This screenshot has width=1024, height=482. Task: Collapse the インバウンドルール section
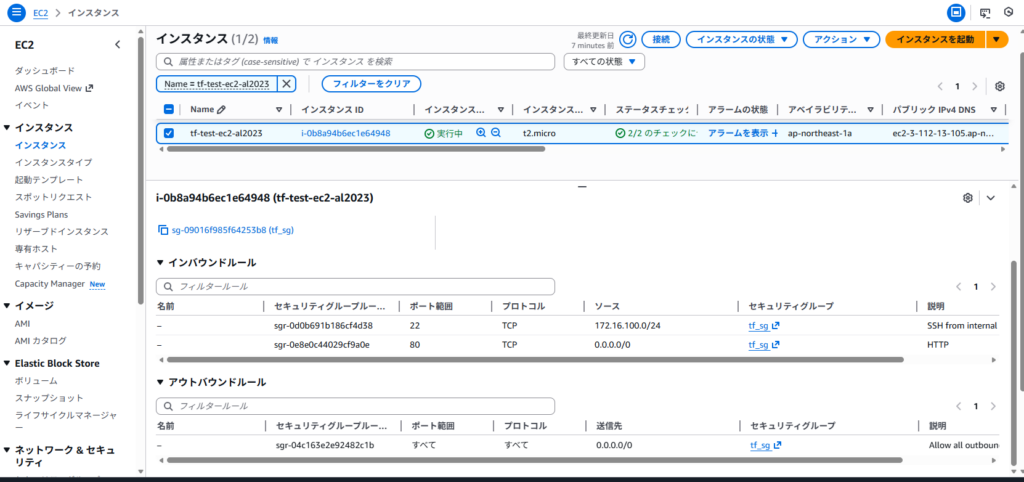pos(161,262)
